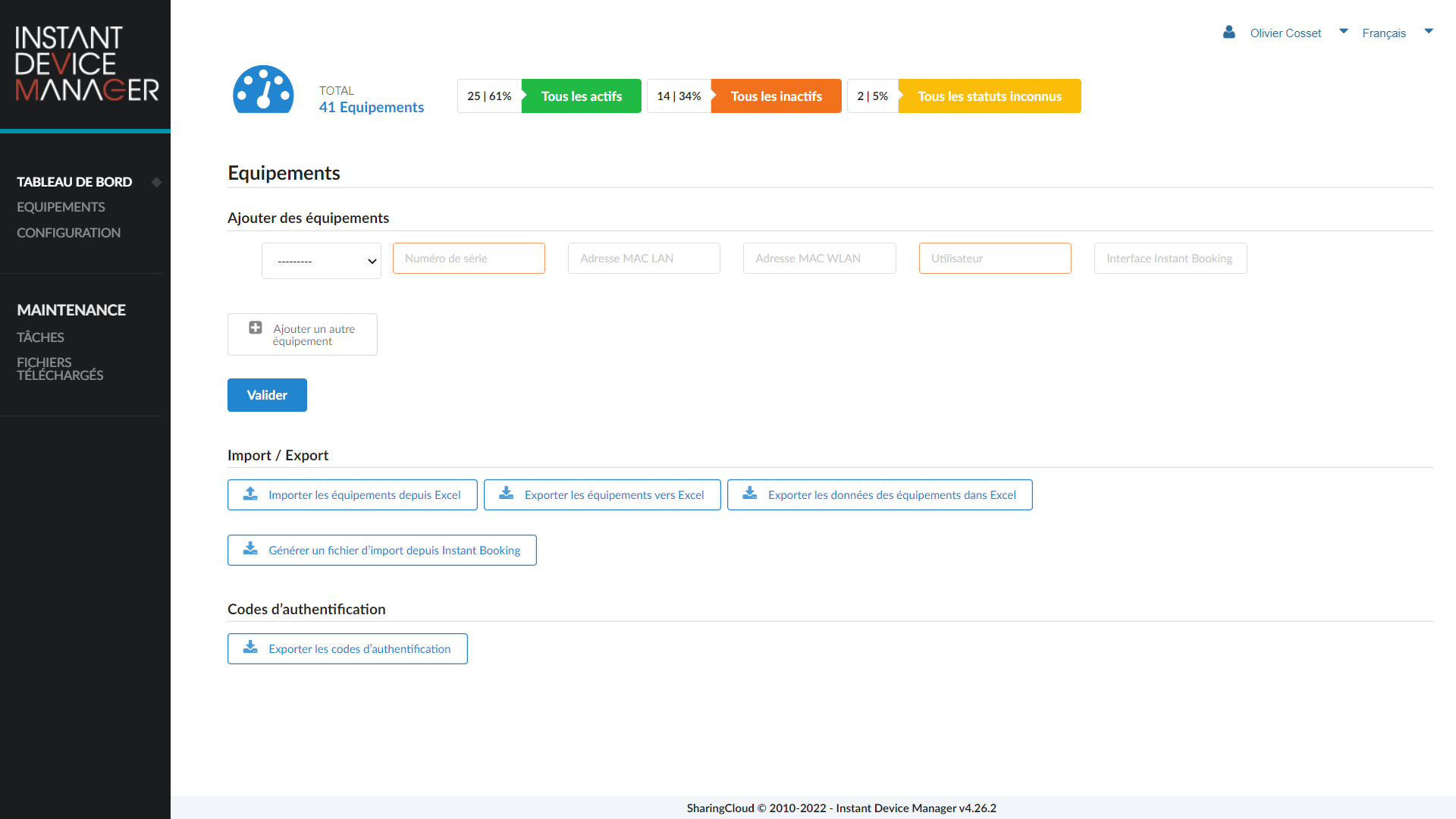Click the Olivier Cosset username
The width and height of the screenshot is (1456, 819).
(1285, 33)
